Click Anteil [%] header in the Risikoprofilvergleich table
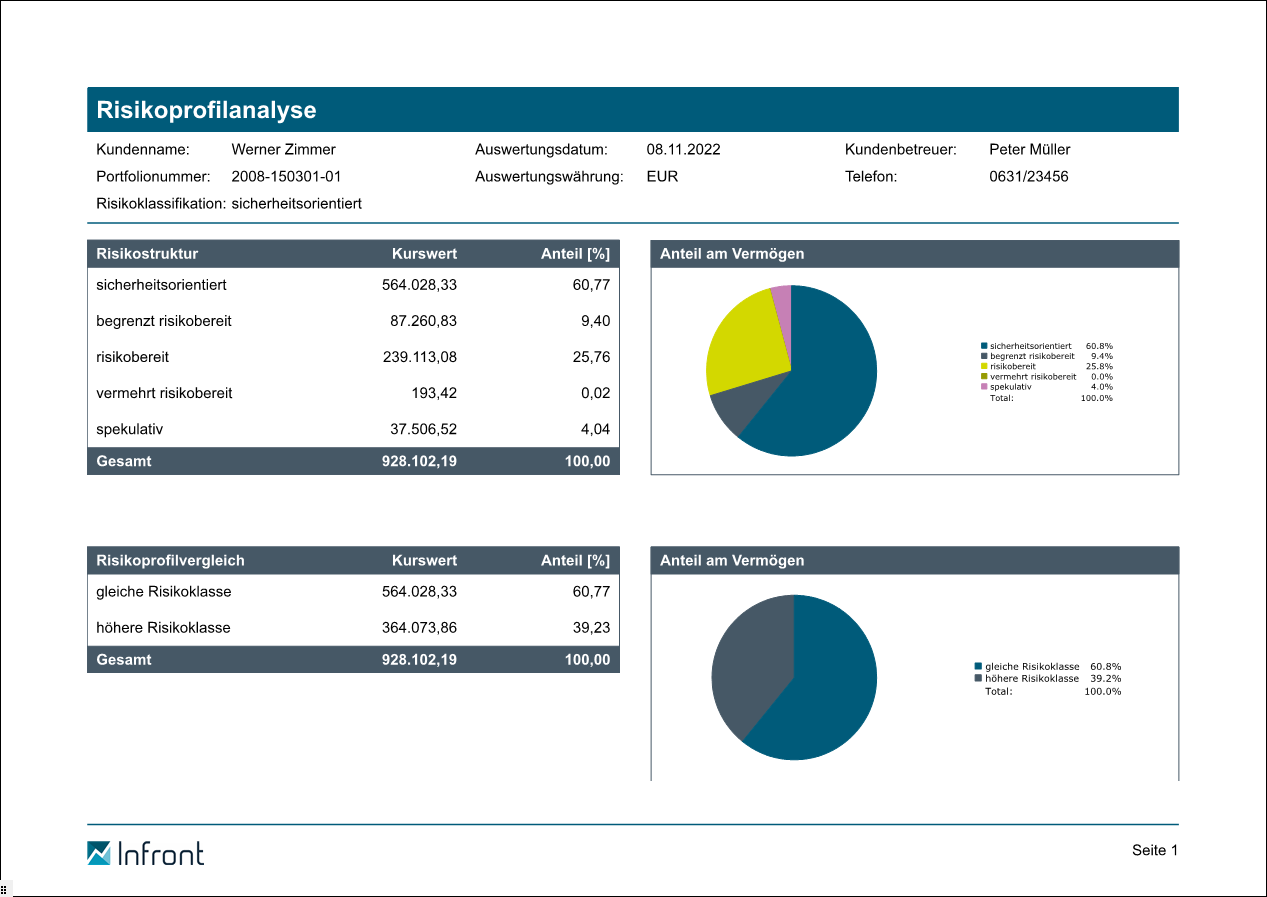 574,561
